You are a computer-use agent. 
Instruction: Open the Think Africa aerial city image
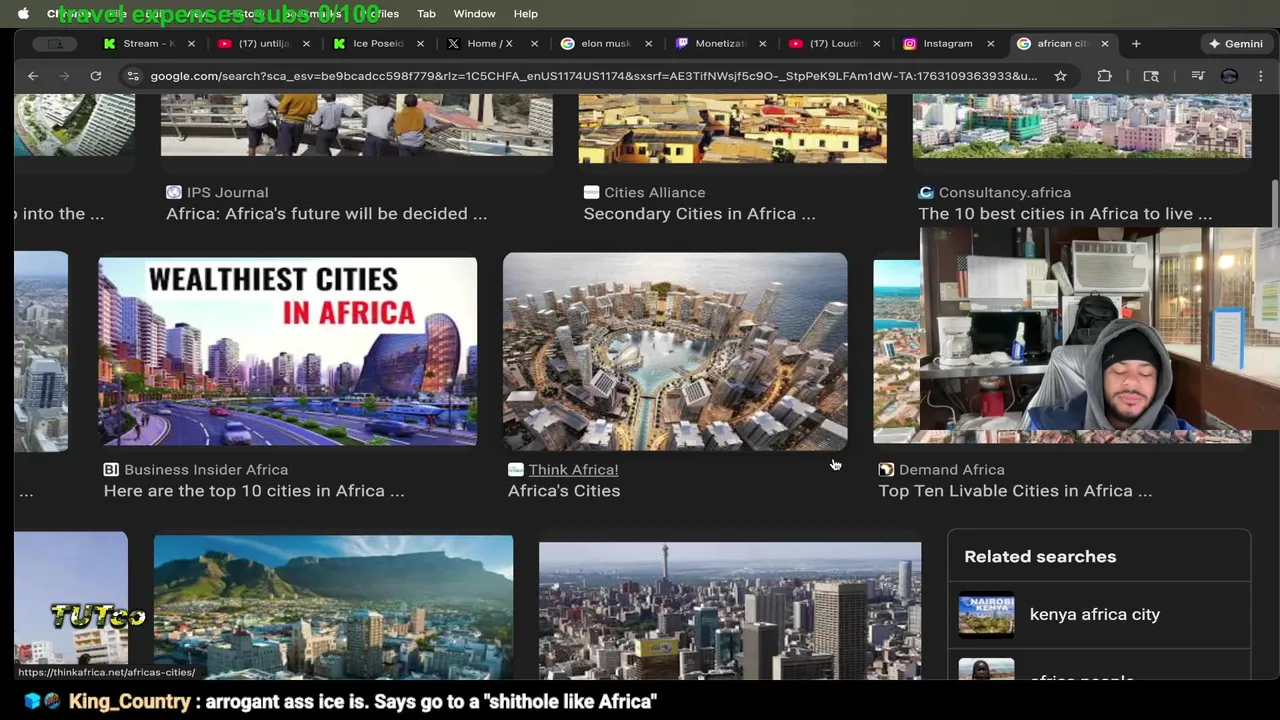675,351
